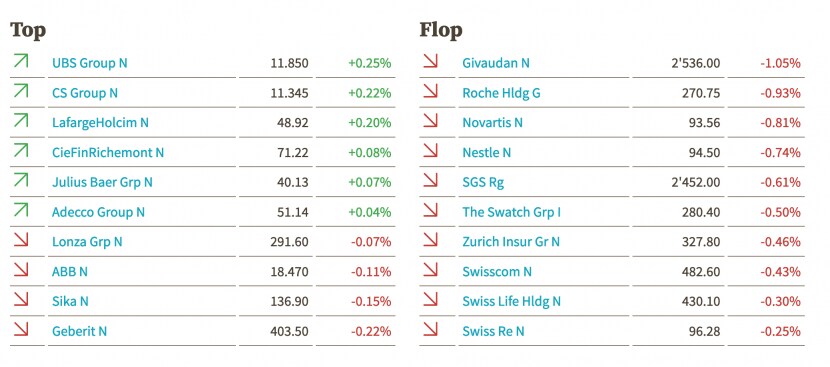
Task: Click the red arrow beside Geberit N
Action: click(21, 329)
